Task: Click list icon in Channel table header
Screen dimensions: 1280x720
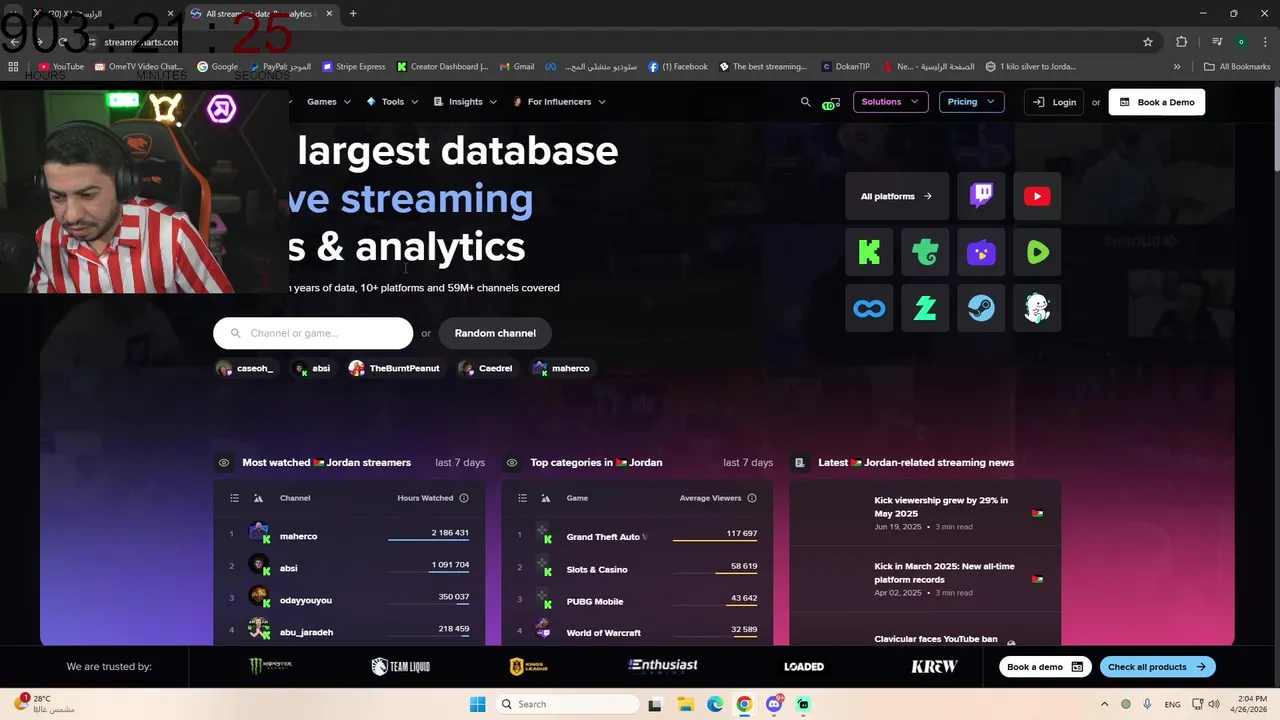Action: click(x=234, y=498)
